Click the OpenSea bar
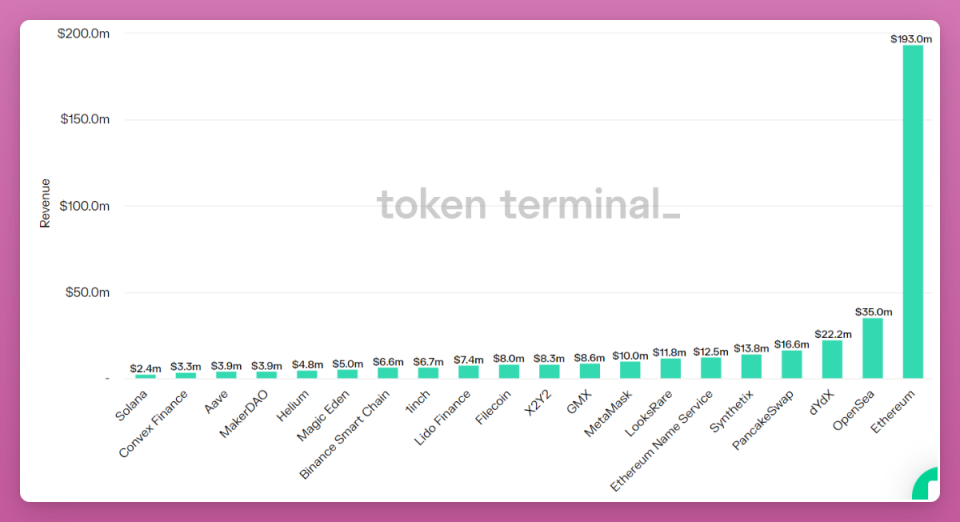This screenshot has width=960, height=522. tap(872, 348)
